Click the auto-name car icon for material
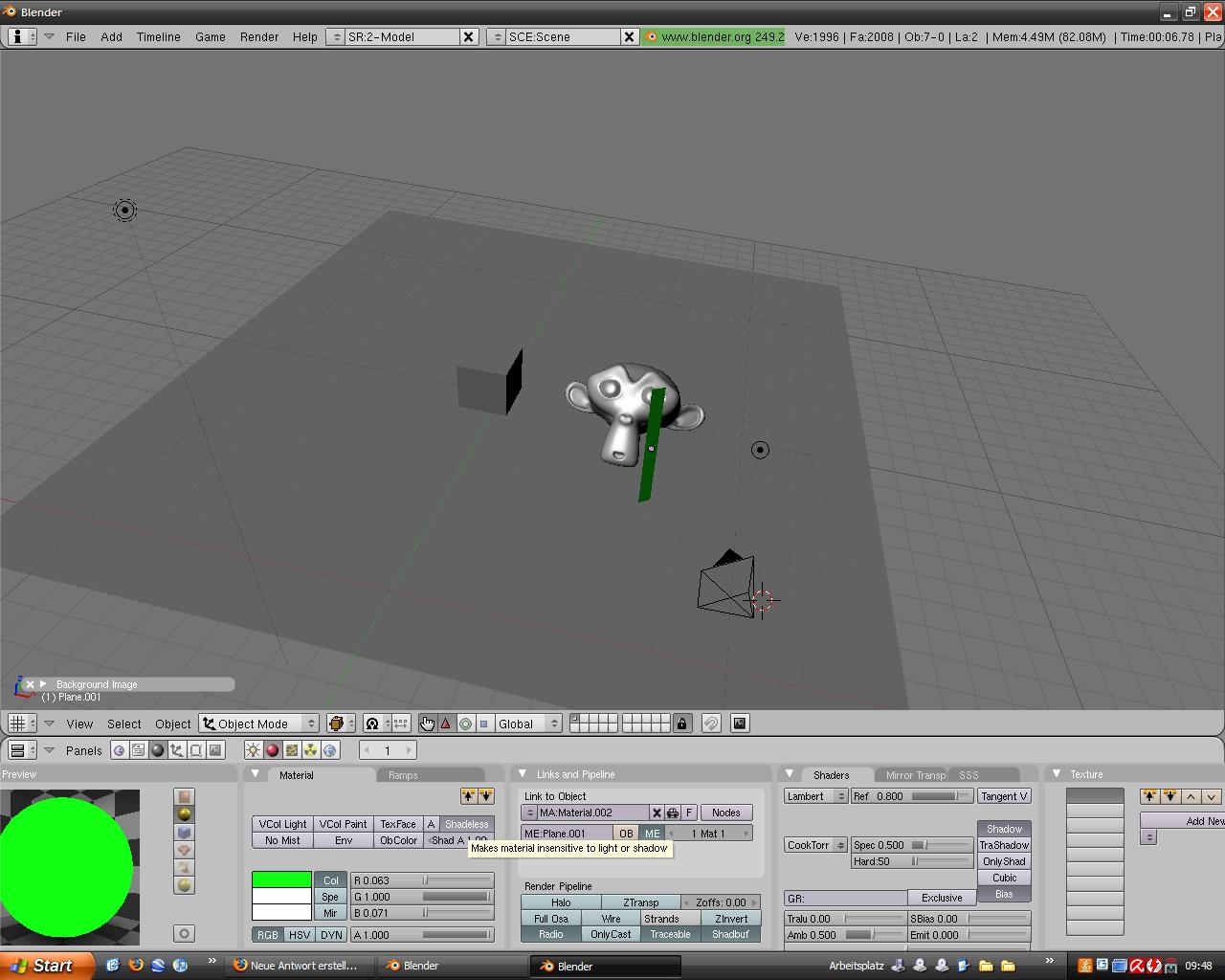The image size is (1225, 980). coord(673,813)
